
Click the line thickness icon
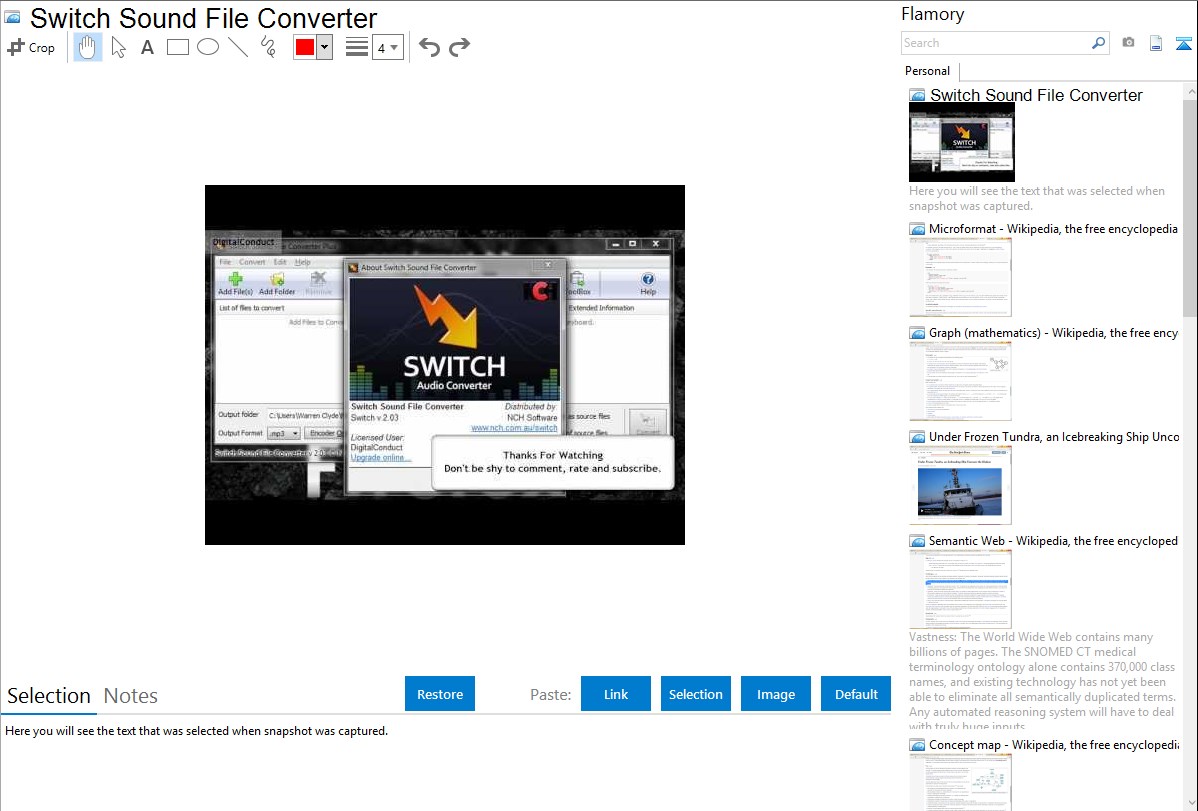coord(357,47)
